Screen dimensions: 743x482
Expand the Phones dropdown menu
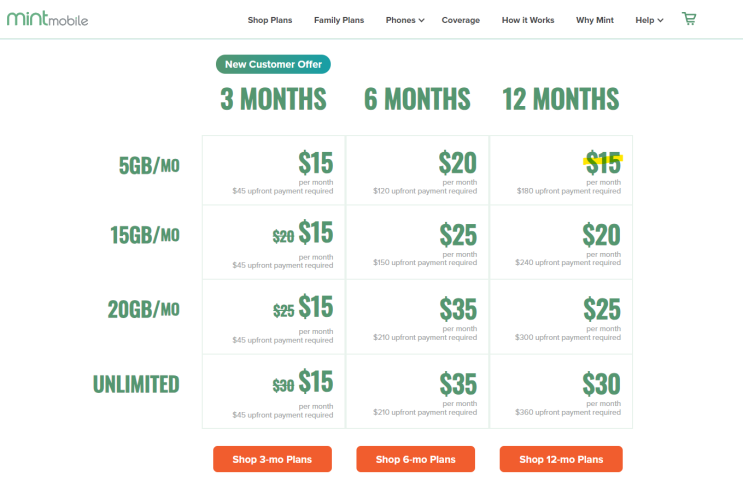pos(405,20)
